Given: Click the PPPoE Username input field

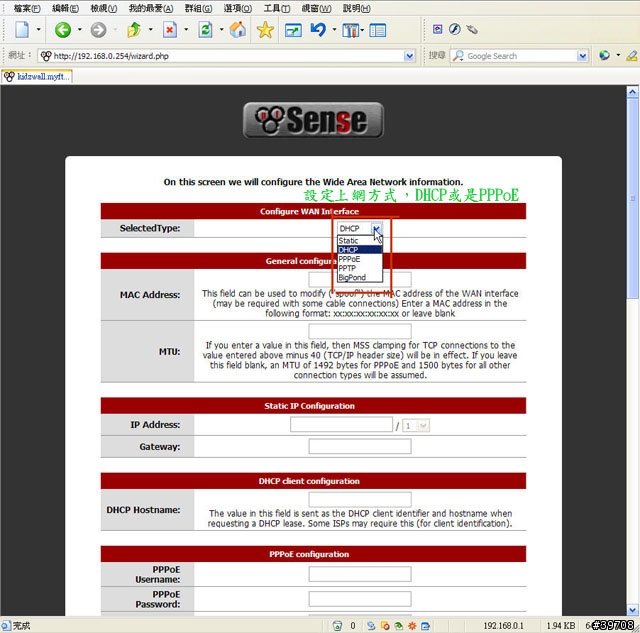Looking at the screenshot, I should [360, 574].
